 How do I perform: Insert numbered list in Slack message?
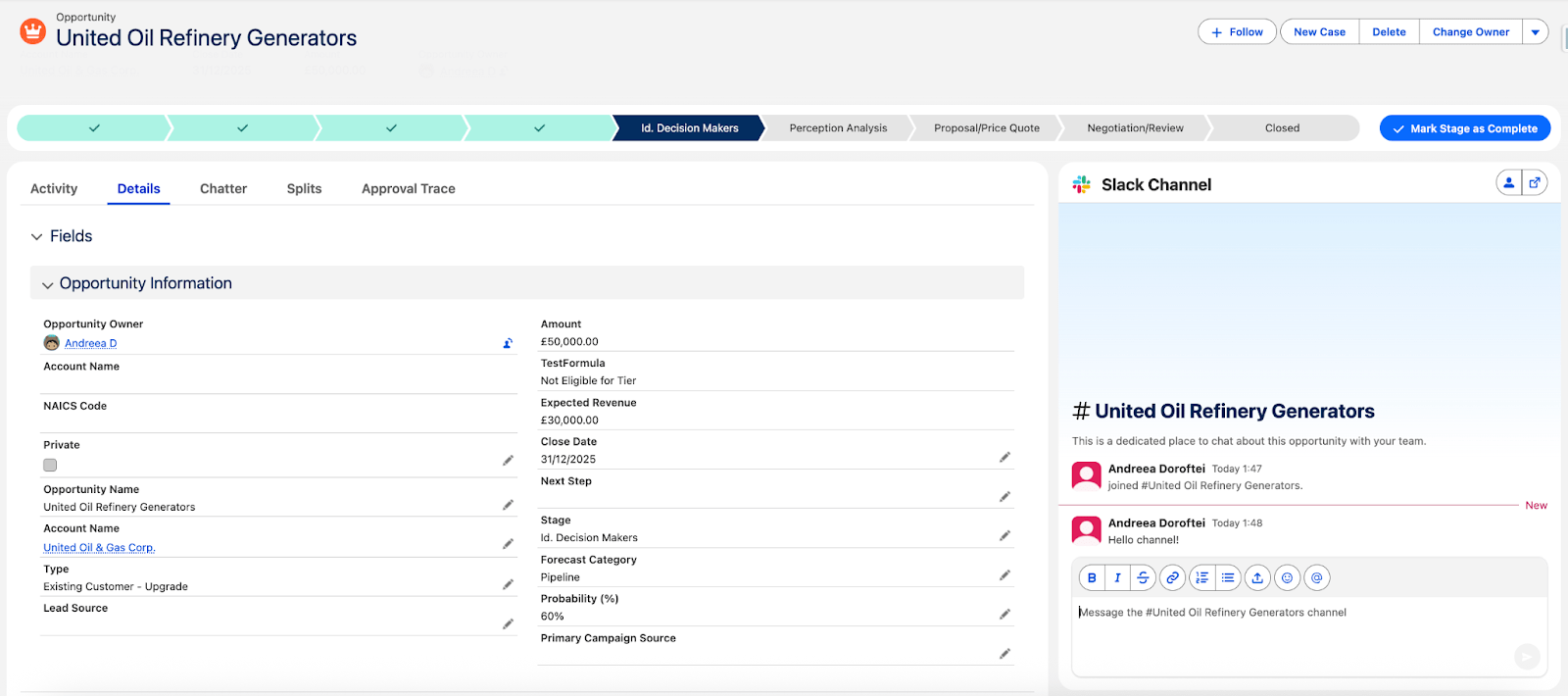pyautogui.click(x=1202, y=578)
